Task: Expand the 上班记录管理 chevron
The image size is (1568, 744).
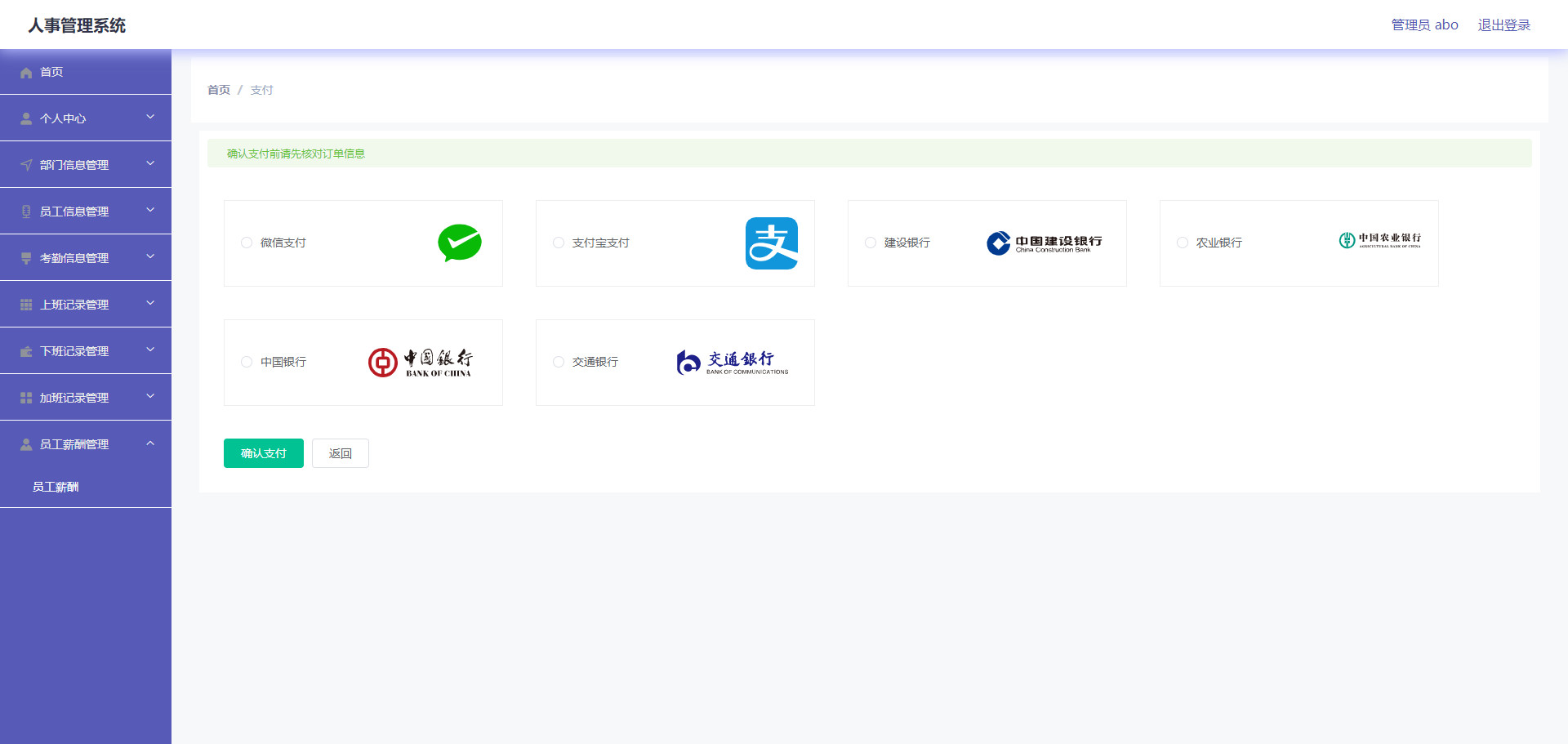Action: 150,303
